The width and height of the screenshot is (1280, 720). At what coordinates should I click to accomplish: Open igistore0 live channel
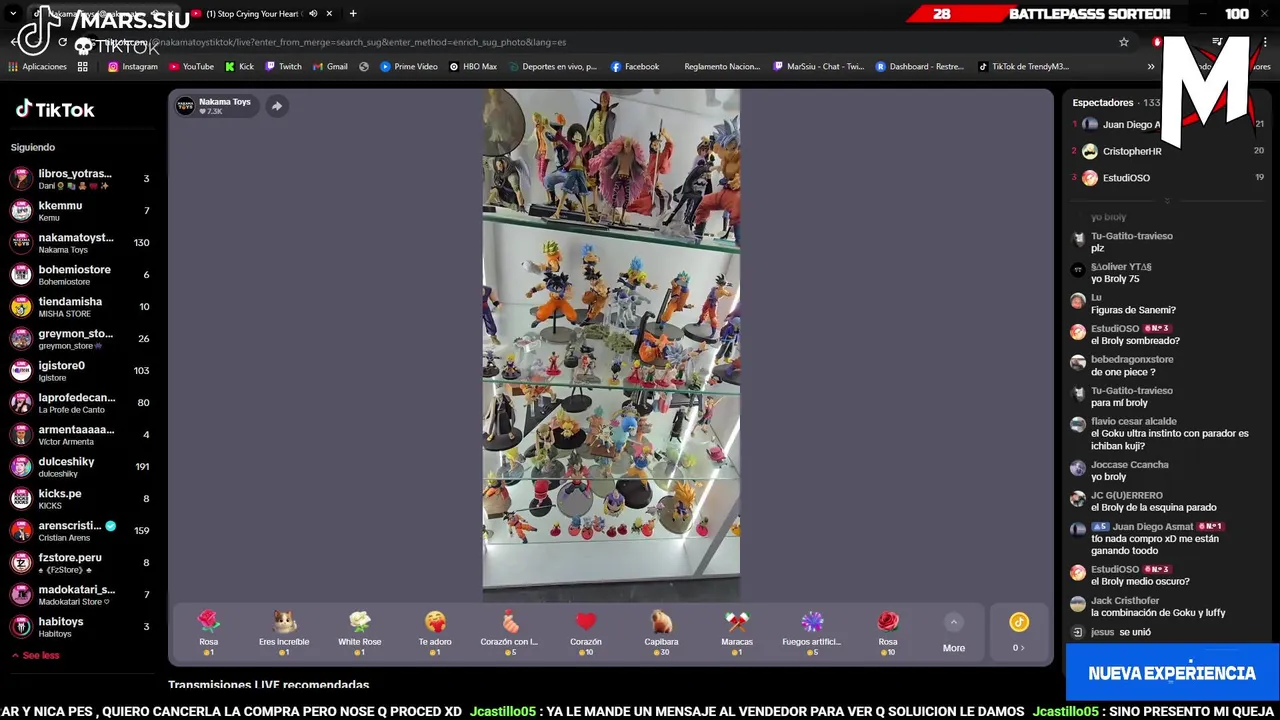point(80,371)
